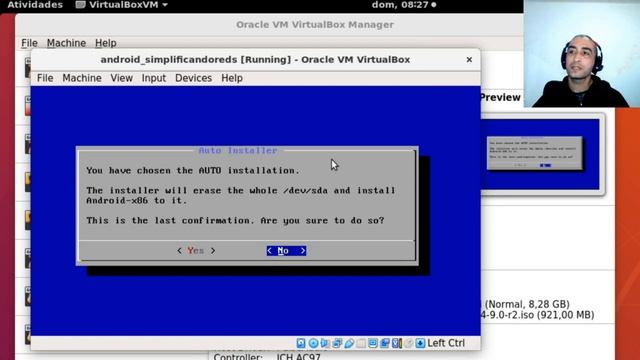The image size is (640, 360).
Task: Click the audio status icon
Action: click(324, 343)
